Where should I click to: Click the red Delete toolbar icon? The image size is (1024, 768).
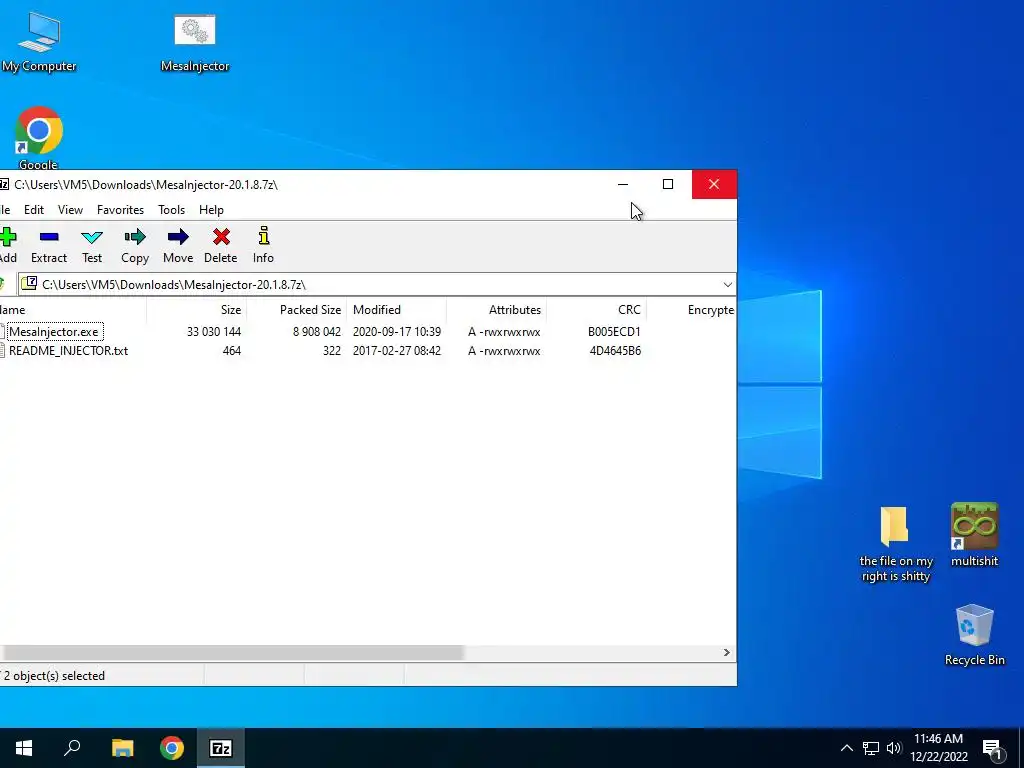click(221, 236)
